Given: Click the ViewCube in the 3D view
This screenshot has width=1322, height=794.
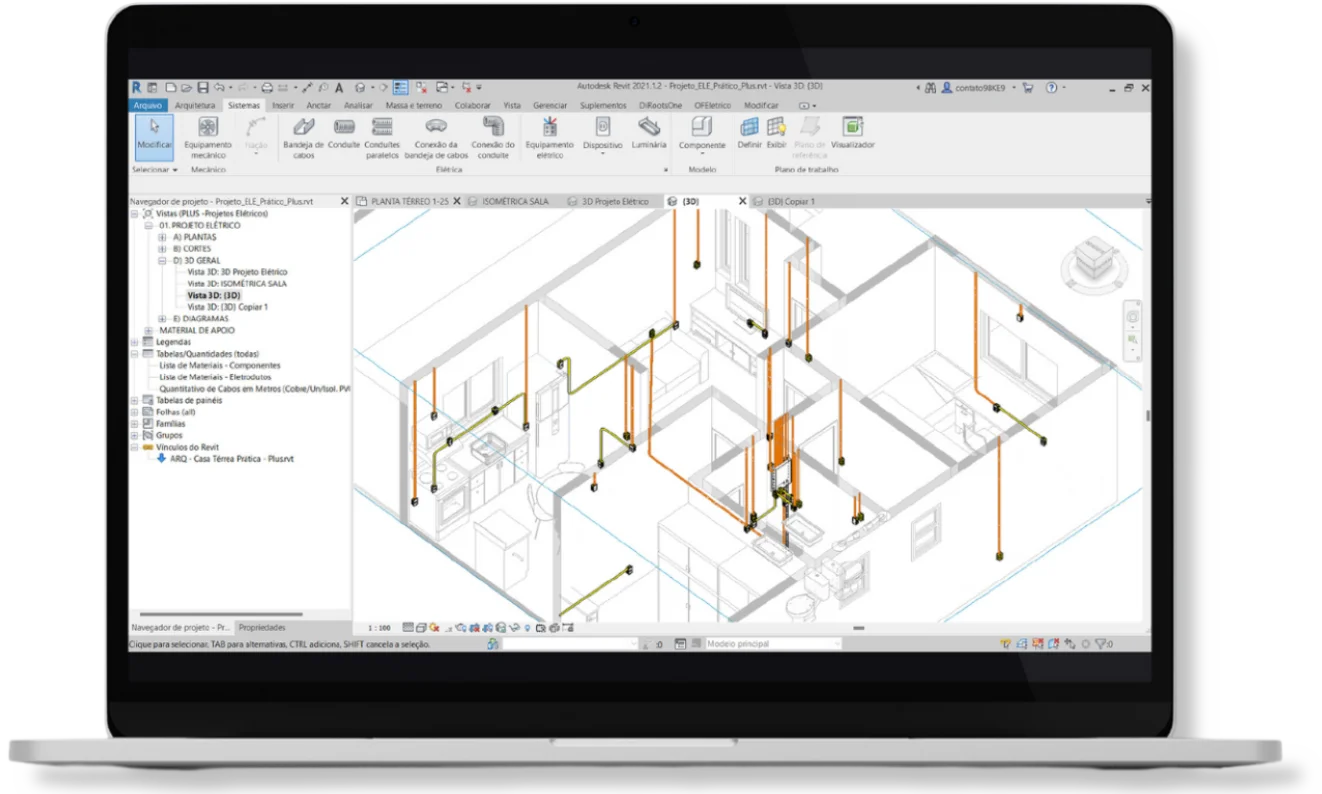Looking at the screenshot, I should [x=1093, y=257].
